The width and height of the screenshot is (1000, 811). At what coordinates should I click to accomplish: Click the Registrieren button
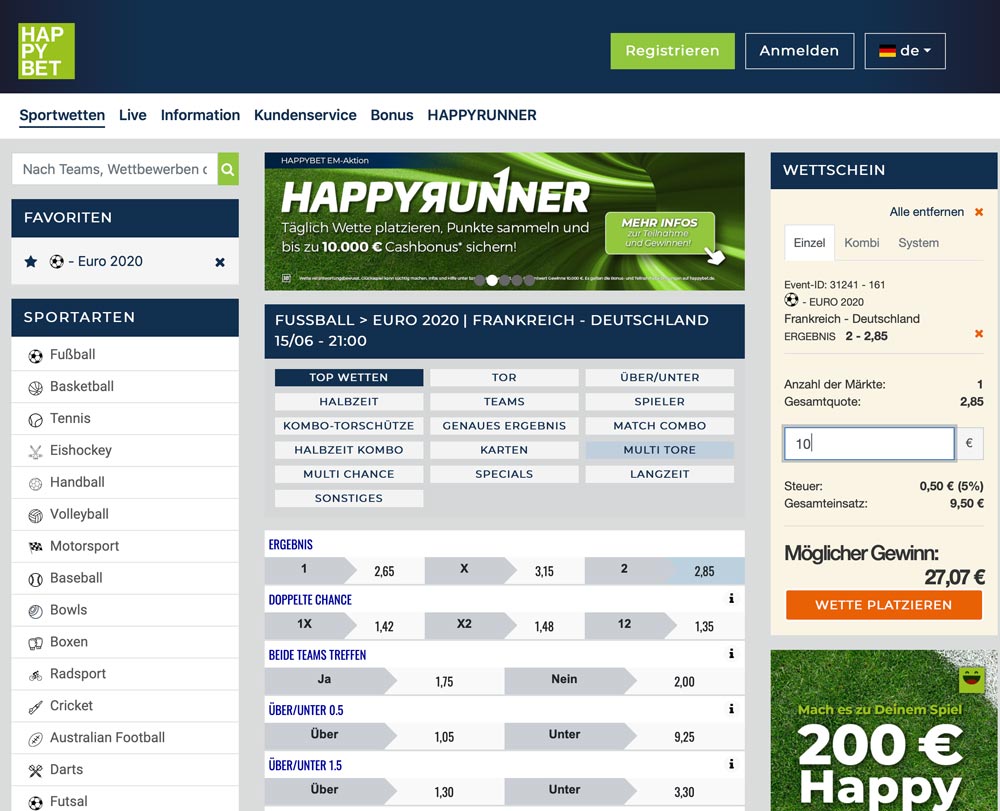(672, 51)
